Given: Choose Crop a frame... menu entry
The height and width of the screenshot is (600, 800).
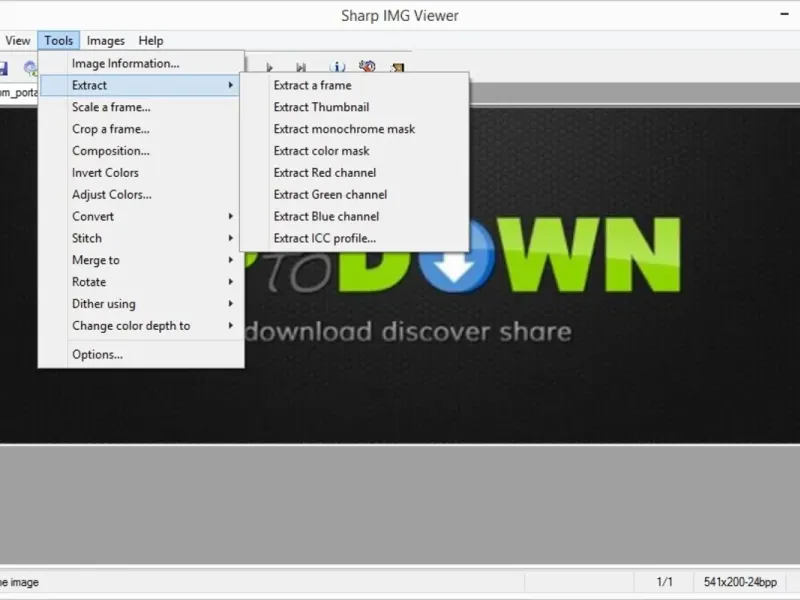Looking at the screenshot, I should [141, 129].
